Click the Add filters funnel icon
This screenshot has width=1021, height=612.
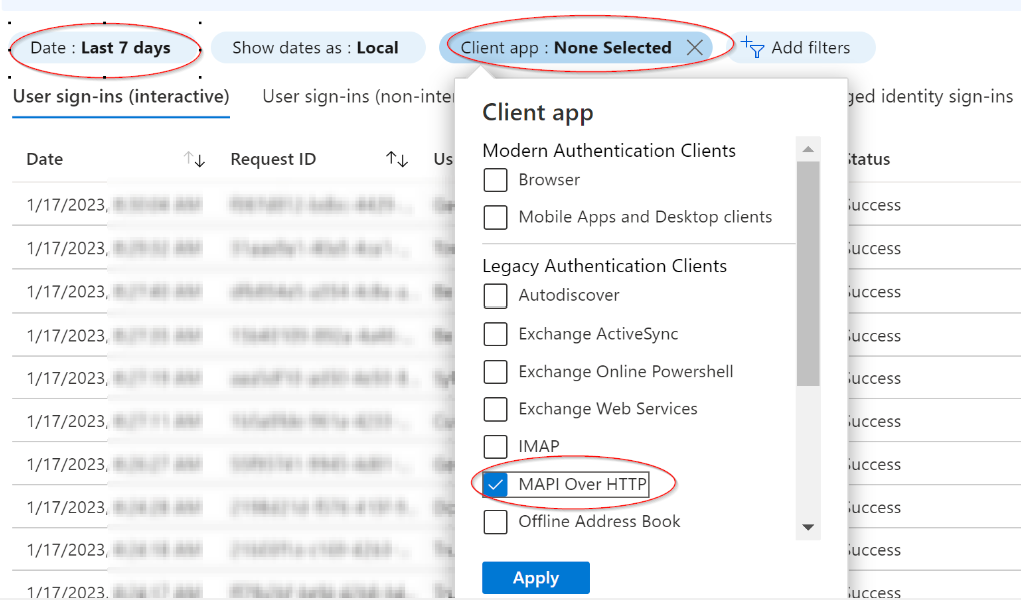click(x=753, y=47)
